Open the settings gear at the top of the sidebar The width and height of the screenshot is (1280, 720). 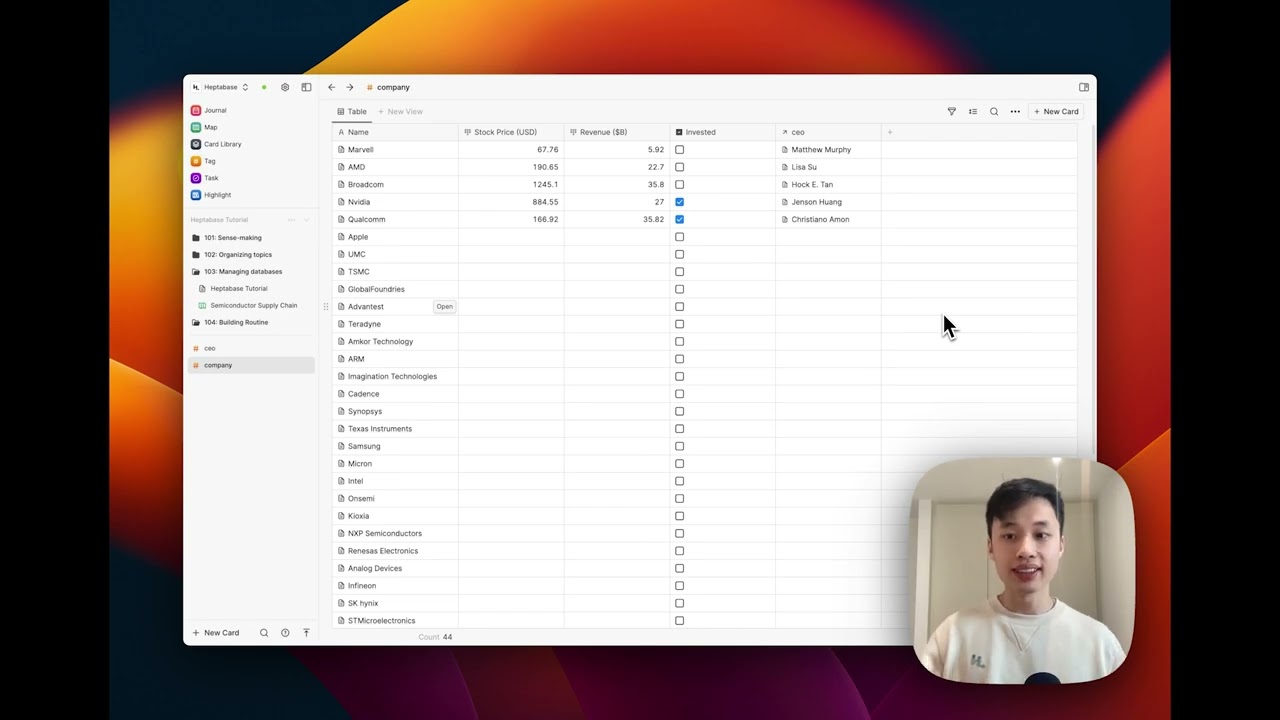click(x=285, y=87)
